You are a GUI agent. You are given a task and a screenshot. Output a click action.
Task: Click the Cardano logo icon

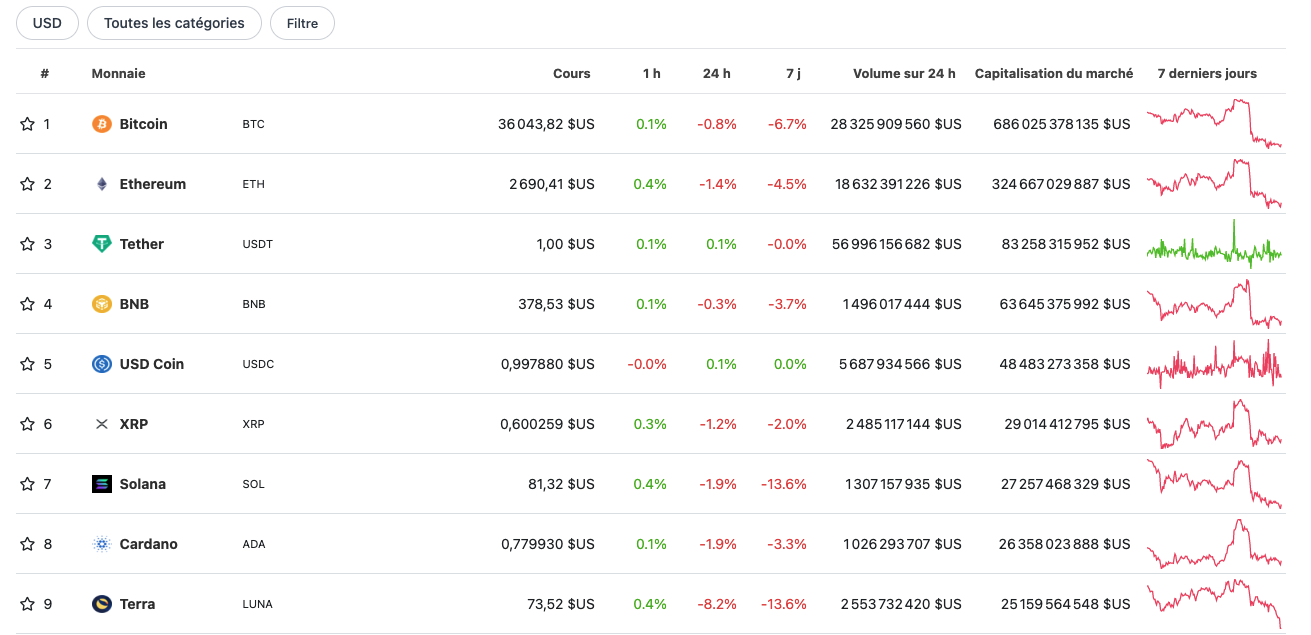101,544
